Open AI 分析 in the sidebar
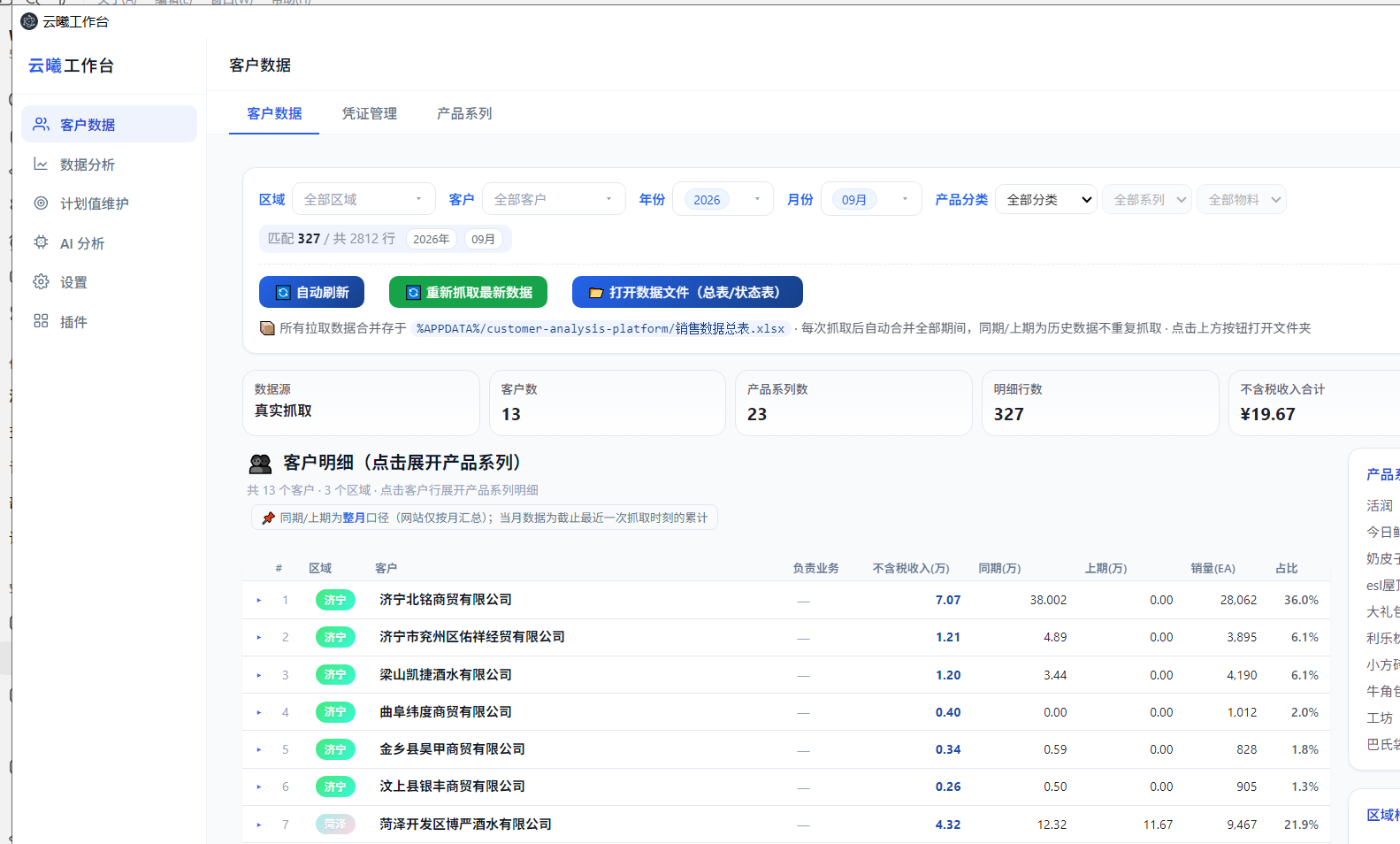 (x=109, y=242)
